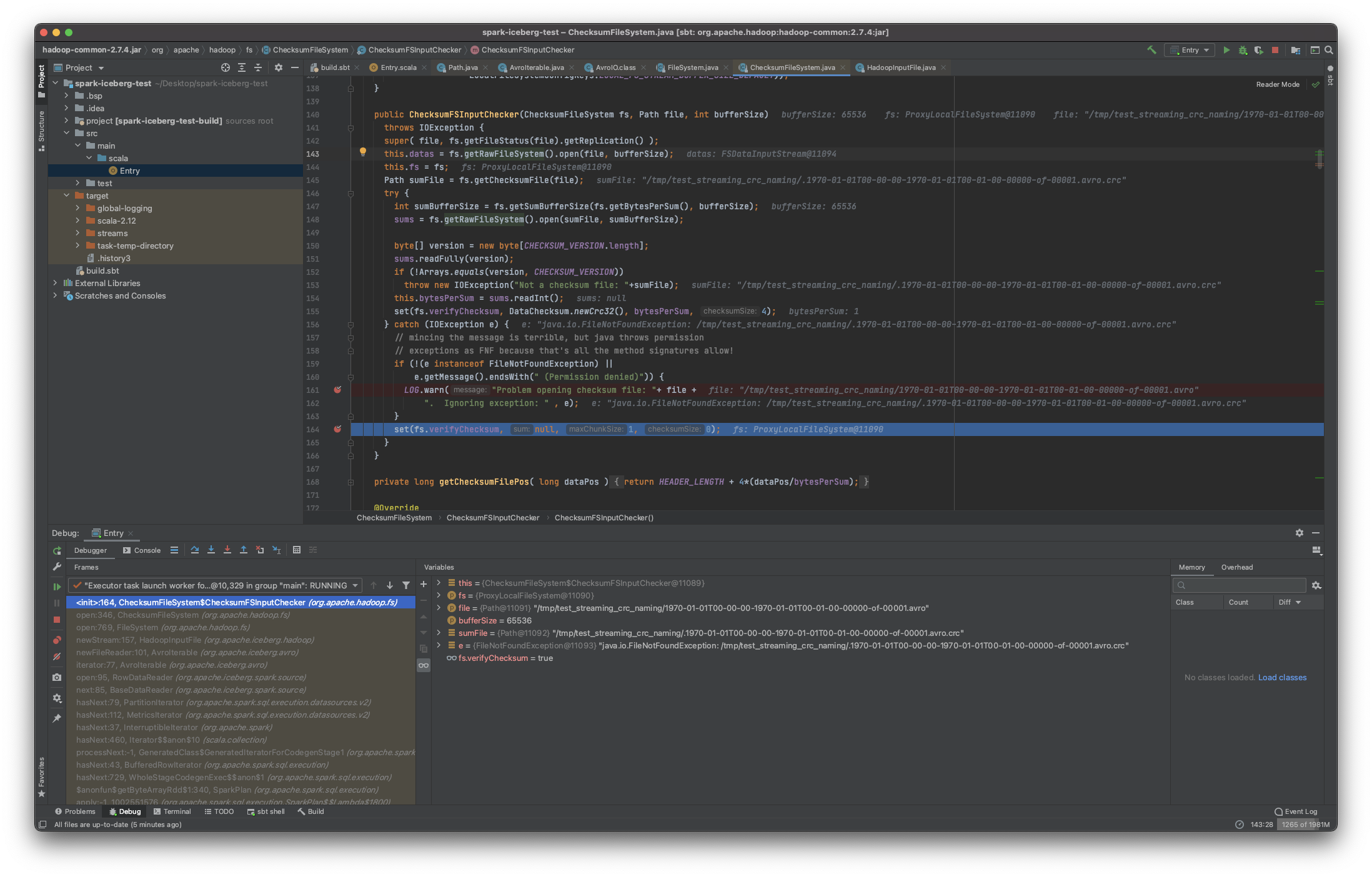Click the Step Over debugger icon
Viewport: 1372px width, 877px height.
click(x=195, y=550)
